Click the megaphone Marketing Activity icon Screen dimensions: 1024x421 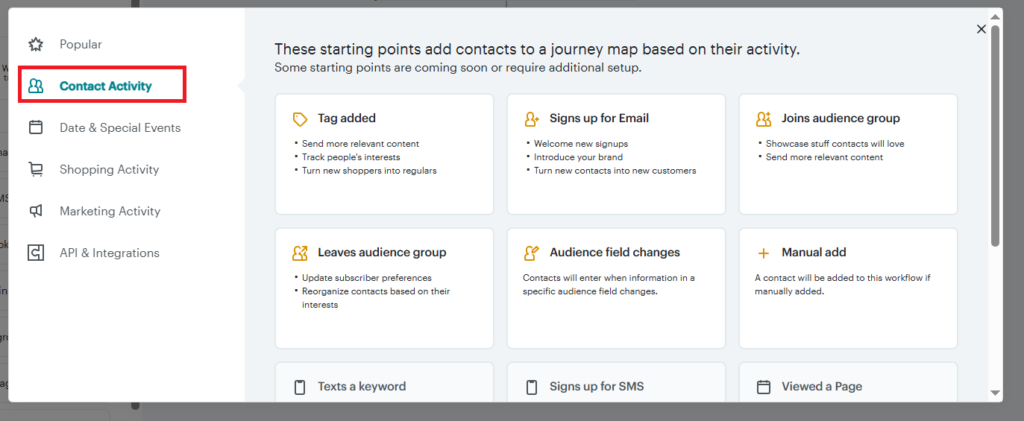(36, 212)
